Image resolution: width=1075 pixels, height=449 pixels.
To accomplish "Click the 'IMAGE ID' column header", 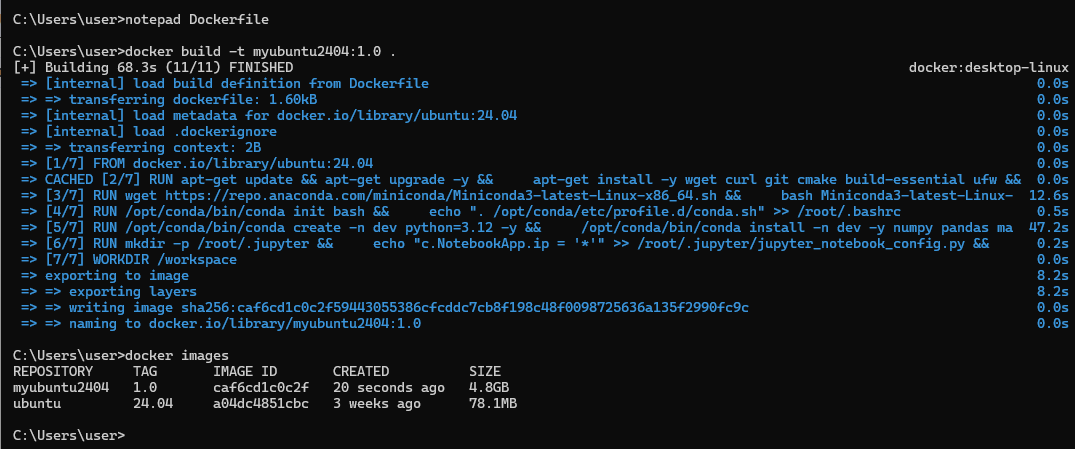I will coord(245,372).
